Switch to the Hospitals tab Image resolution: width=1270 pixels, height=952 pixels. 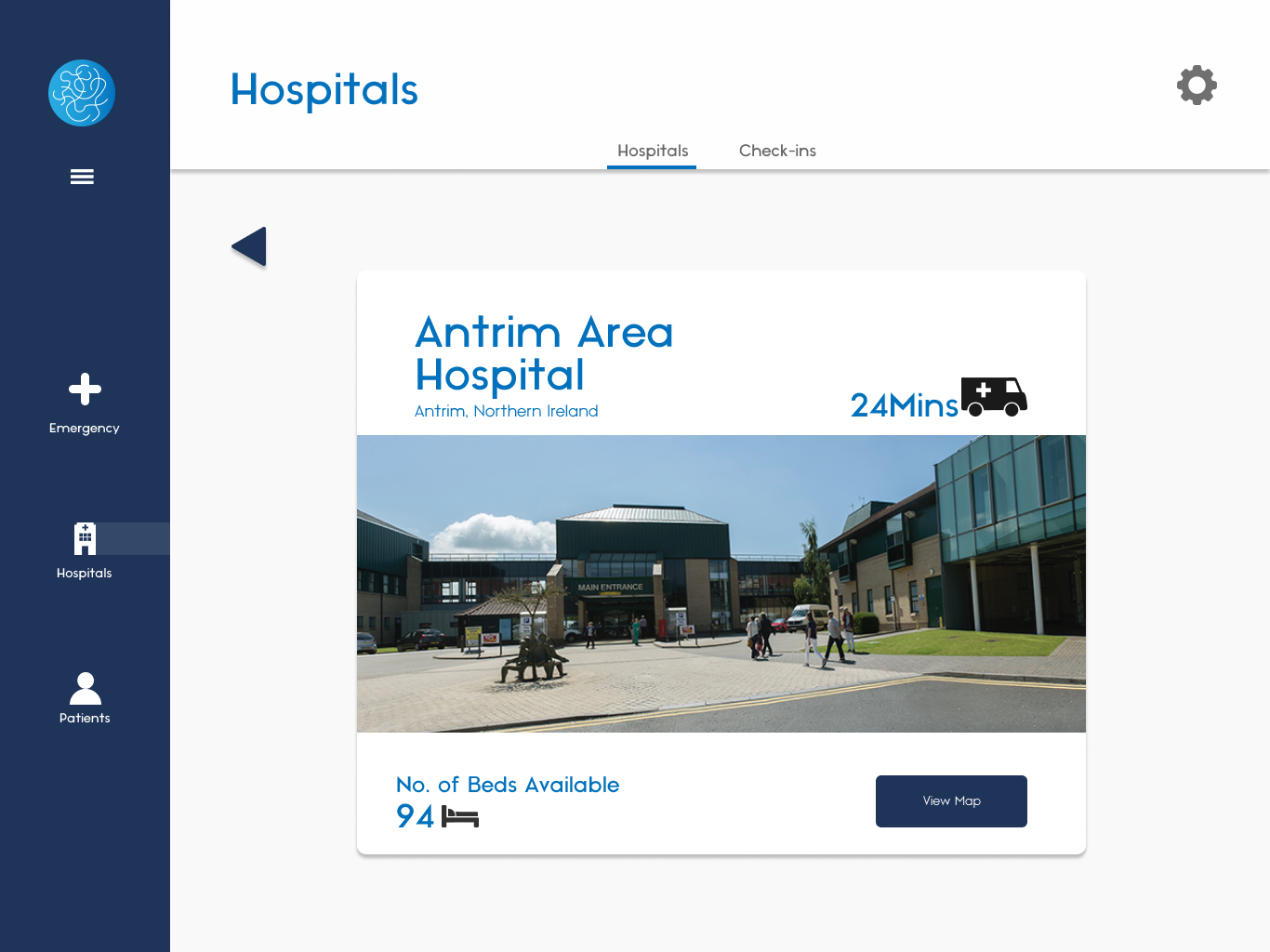[x=653, y=151]
